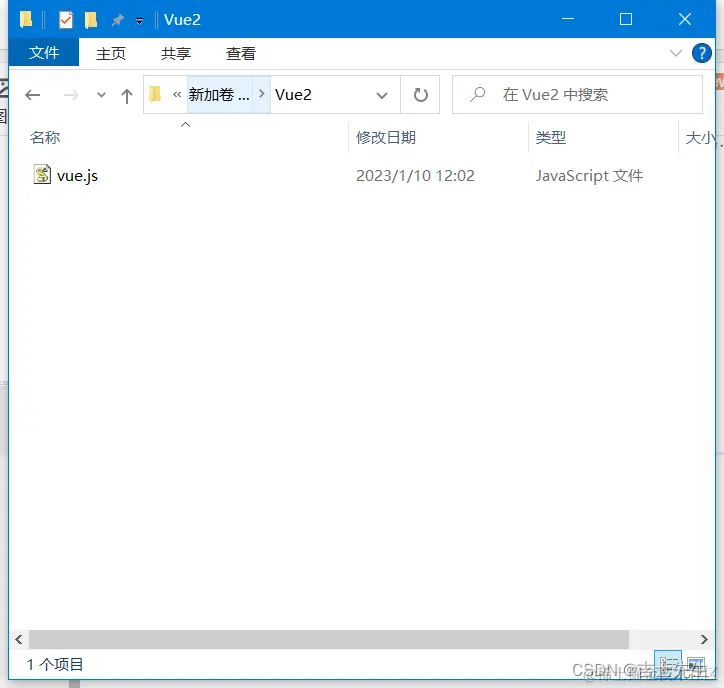Open the 文件 menu tab

(44, 53)
